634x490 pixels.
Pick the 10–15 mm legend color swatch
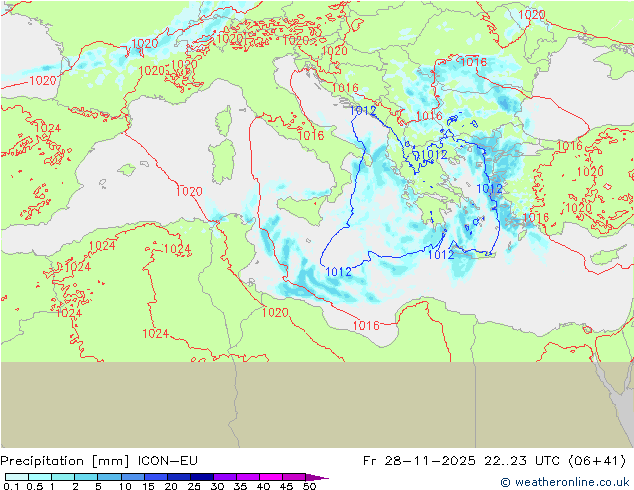132,477
